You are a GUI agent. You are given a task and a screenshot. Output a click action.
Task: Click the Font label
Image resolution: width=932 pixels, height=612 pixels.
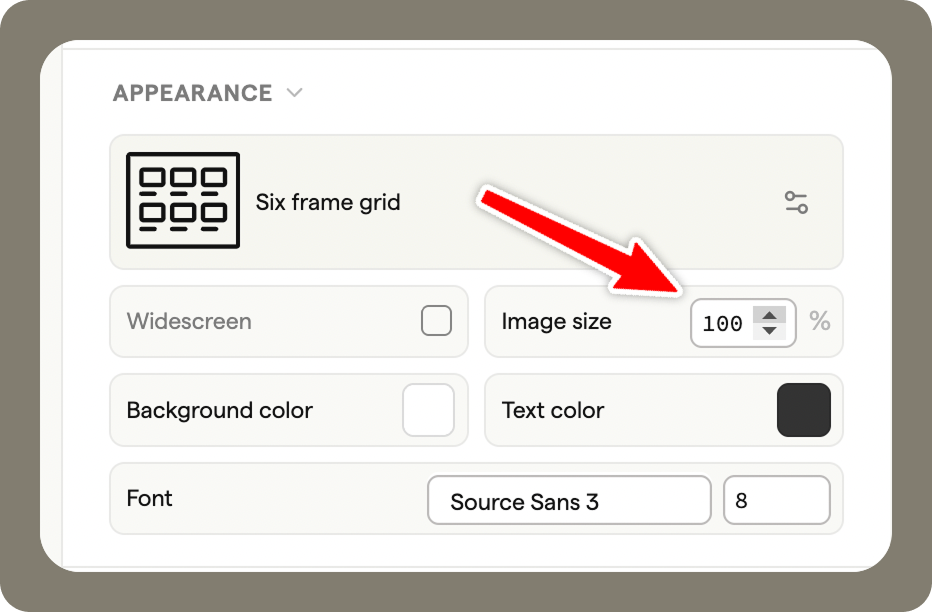[x=150, y=498]
